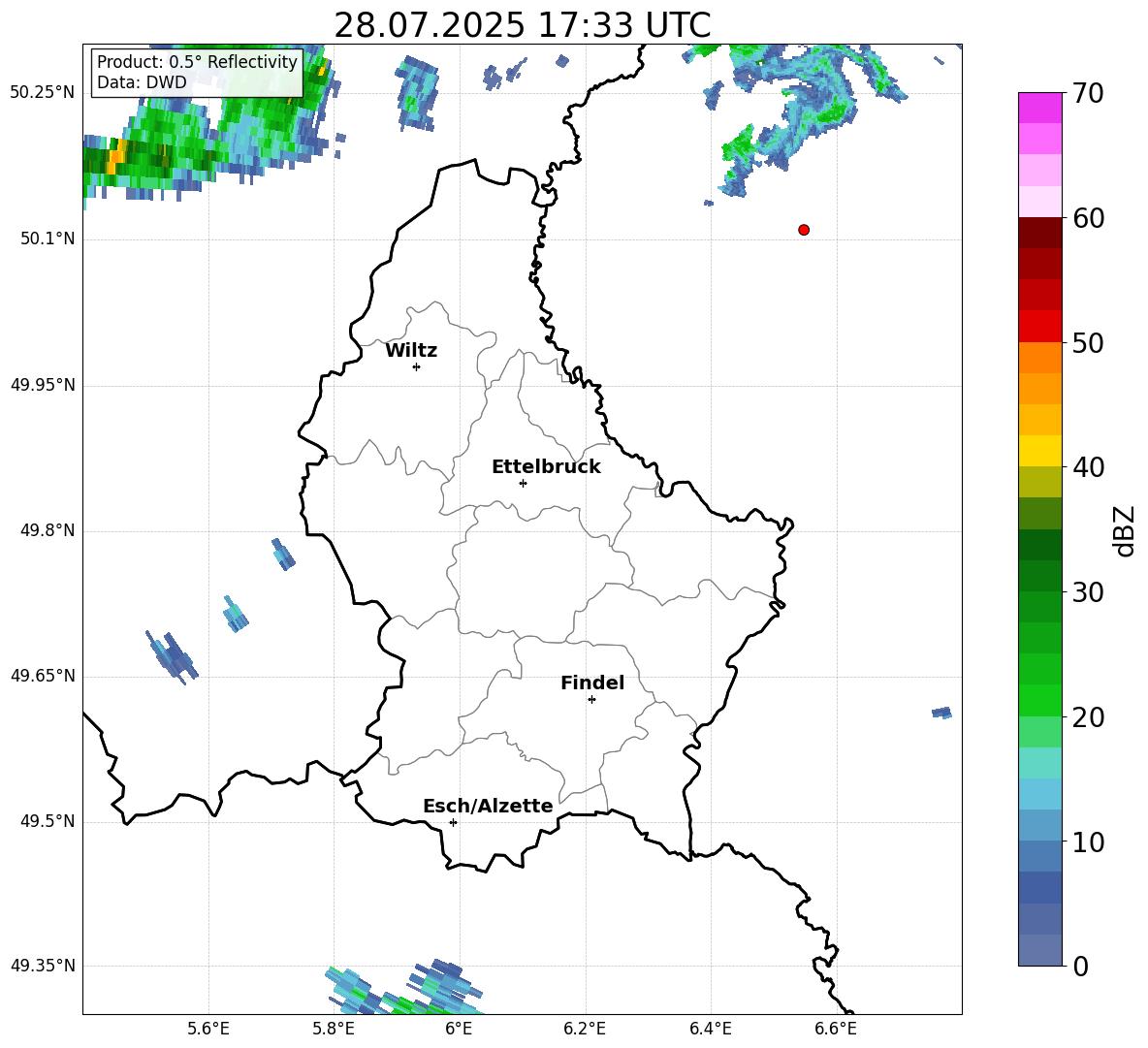Click the colorbar tick label 70
This screenshot has height=1048, width=1148.
[x=1088, y=94]
